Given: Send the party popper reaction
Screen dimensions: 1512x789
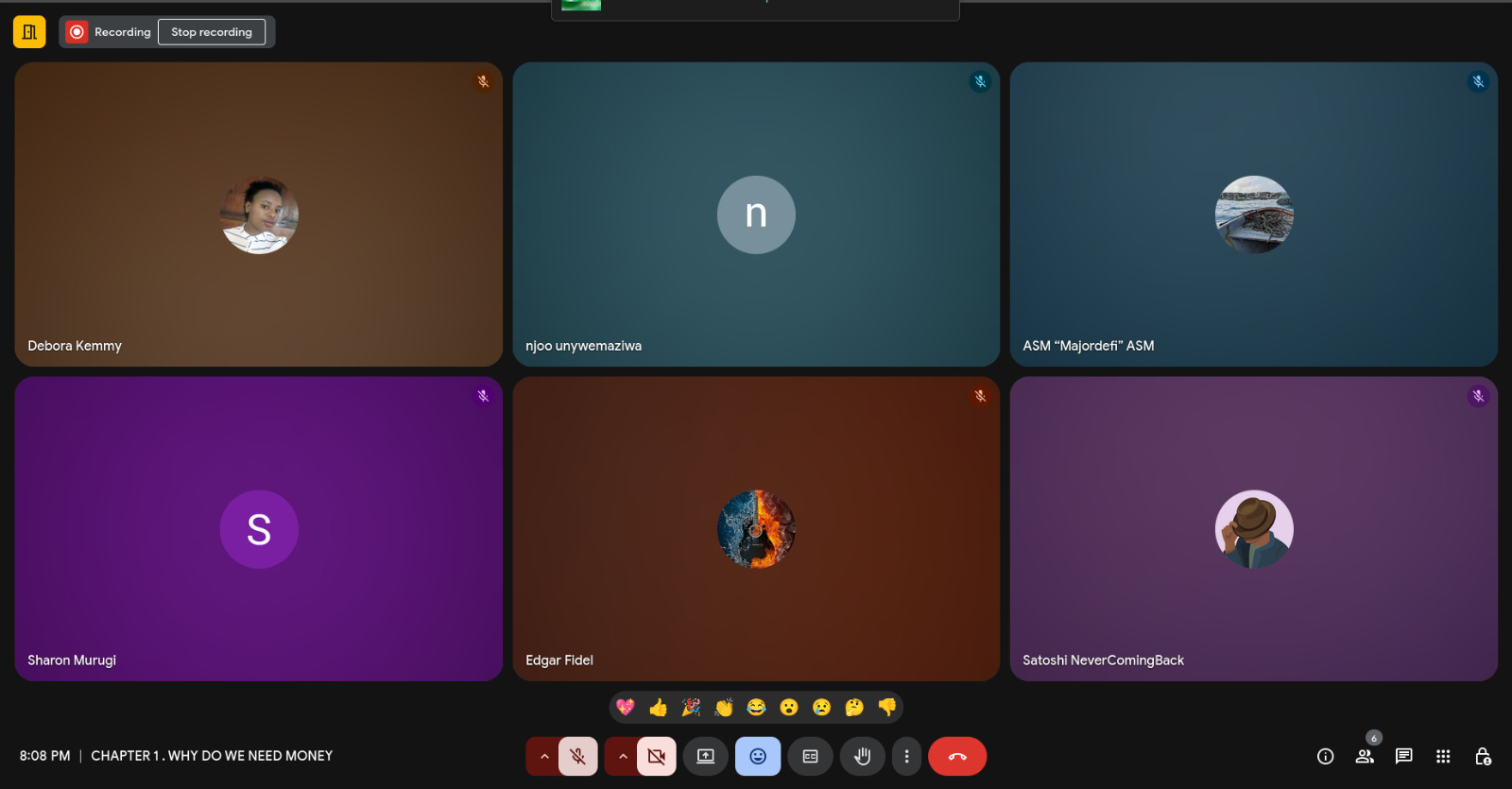Looking at the screenshot, I should [x=691, y=707].
